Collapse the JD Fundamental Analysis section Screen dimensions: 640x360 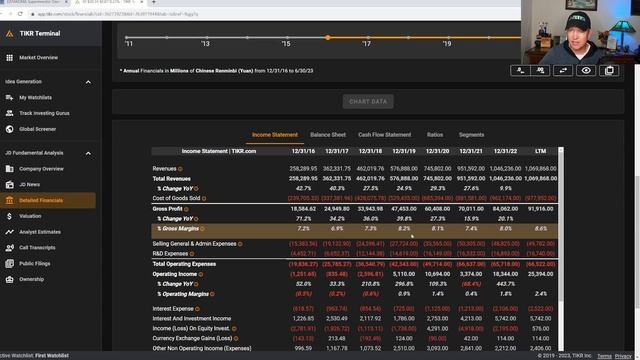pos(88,153)
